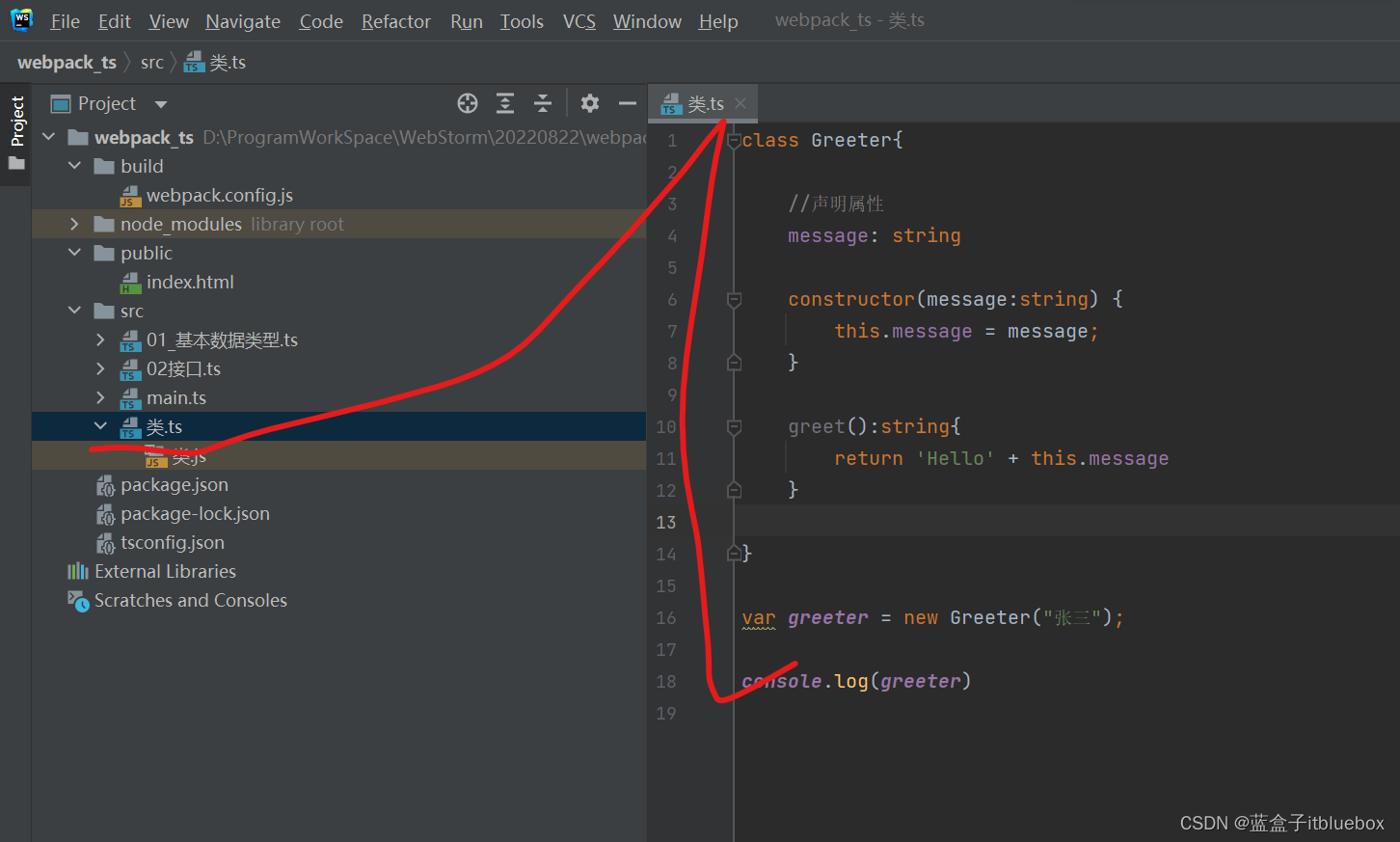The image size is (1400, 842).
Task: Collapse the webpack_ts root folder
Action: tap(49, 137)
